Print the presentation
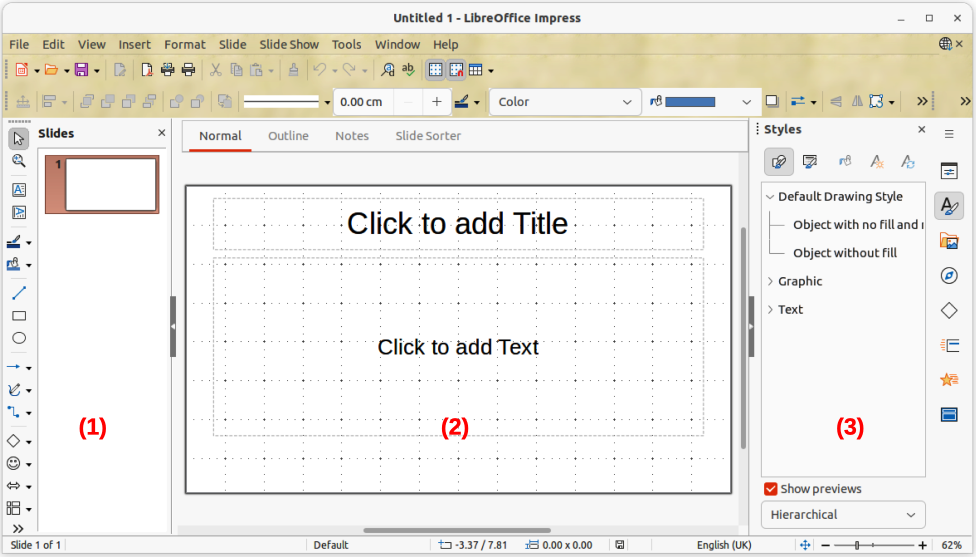The image size is (976, 557). point(189,70)
